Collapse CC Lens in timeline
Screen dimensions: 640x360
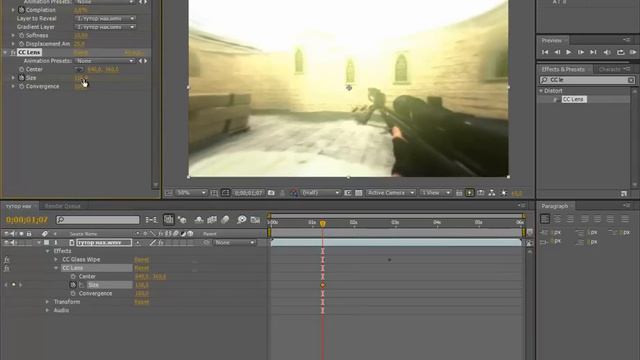[56, 268]
